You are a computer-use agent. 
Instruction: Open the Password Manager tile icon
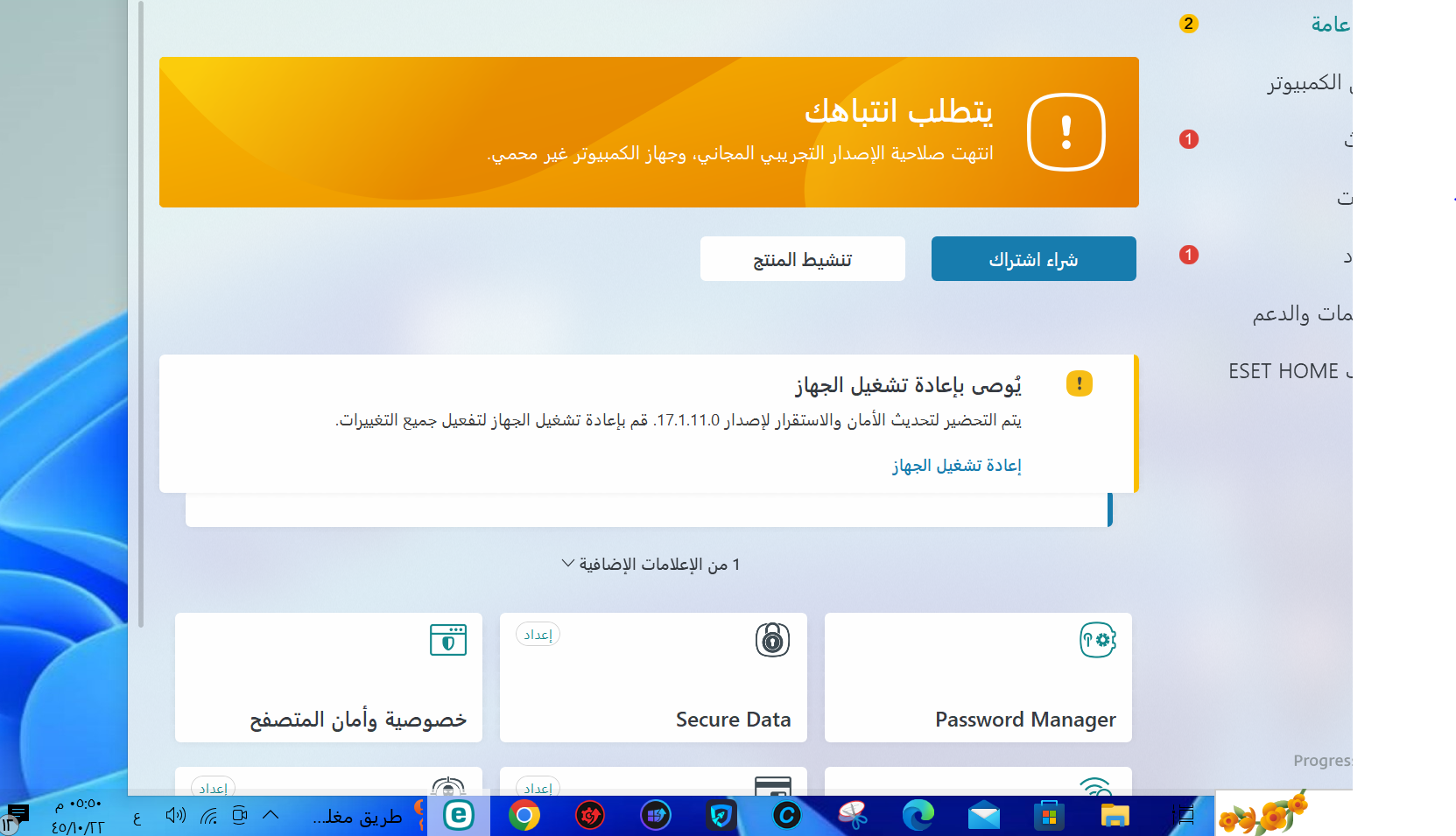click(1098, 640)
